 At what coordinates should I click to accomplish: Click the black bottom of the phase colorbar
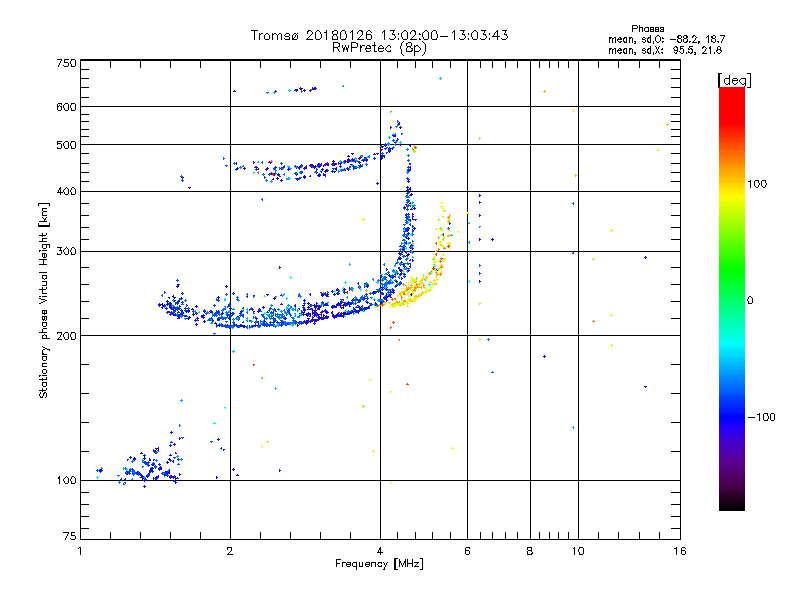(732, 503)
